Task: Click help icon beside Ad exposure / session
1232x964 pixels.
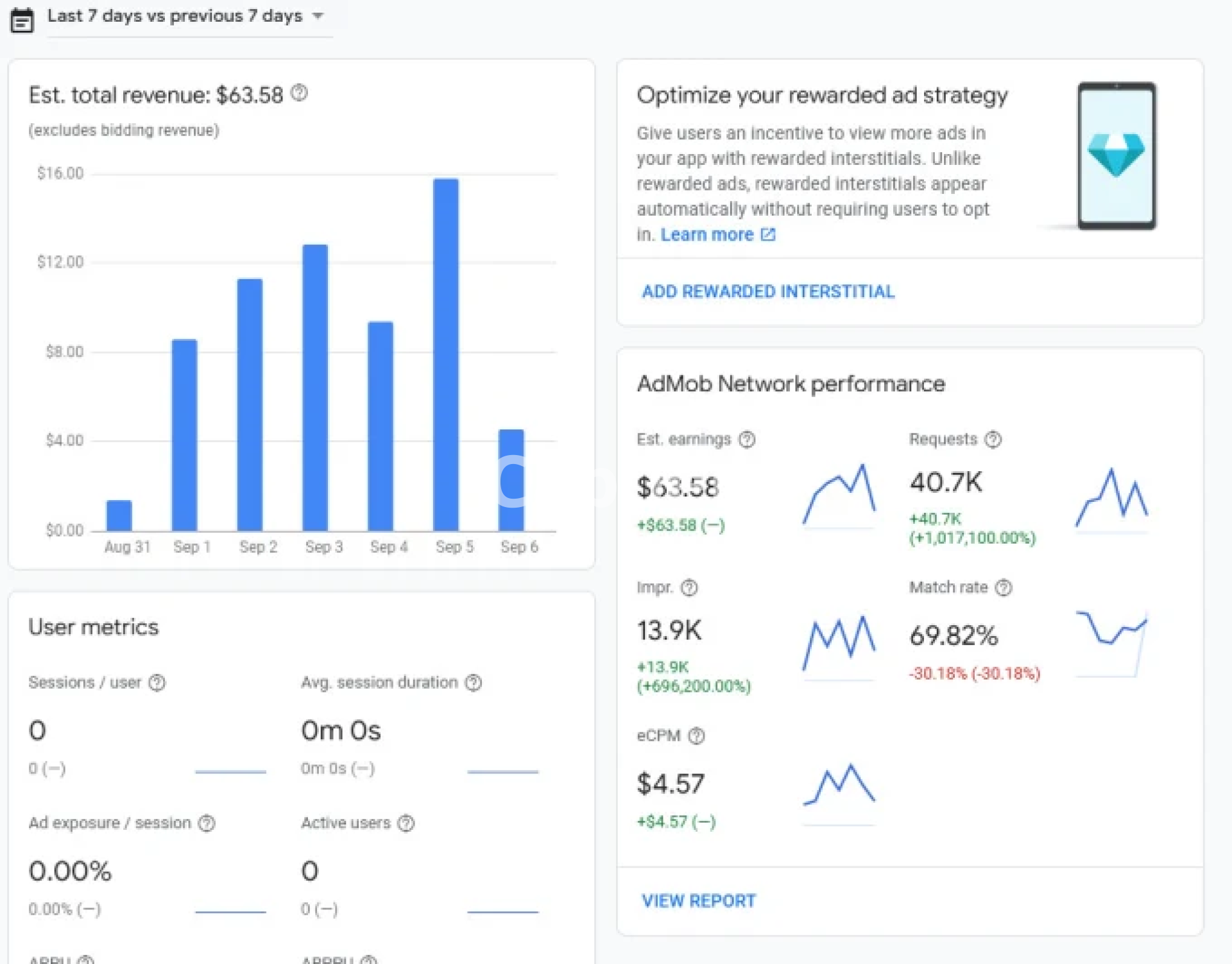Action: pyautogui.click(x=207, y=823)
